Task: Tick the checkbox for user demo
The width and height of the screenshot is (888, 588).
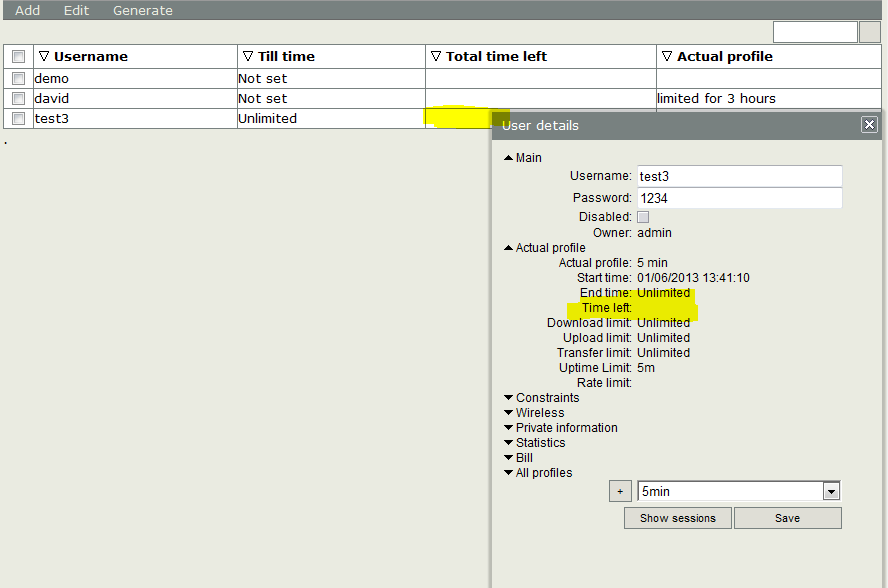Action: [x=19, y=79]
